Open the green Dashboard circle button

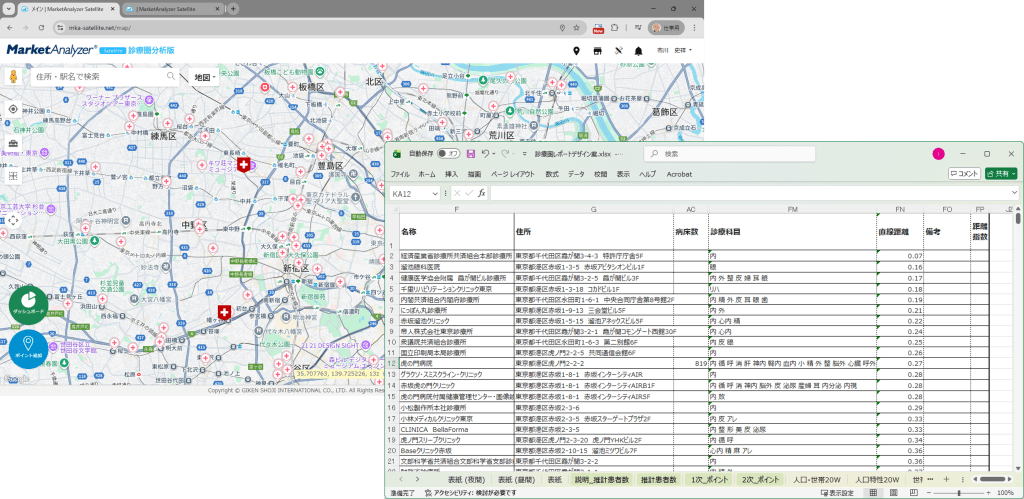pos(28,306)
